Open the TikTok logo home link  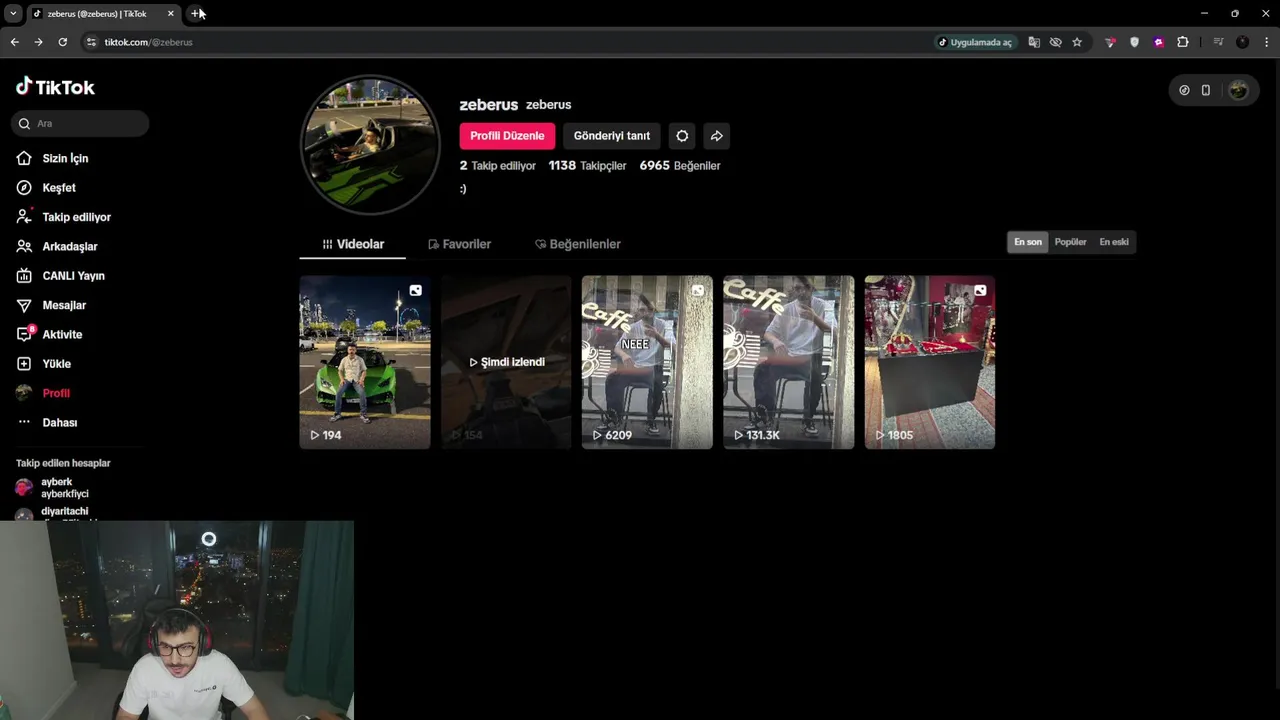(55, 87)
